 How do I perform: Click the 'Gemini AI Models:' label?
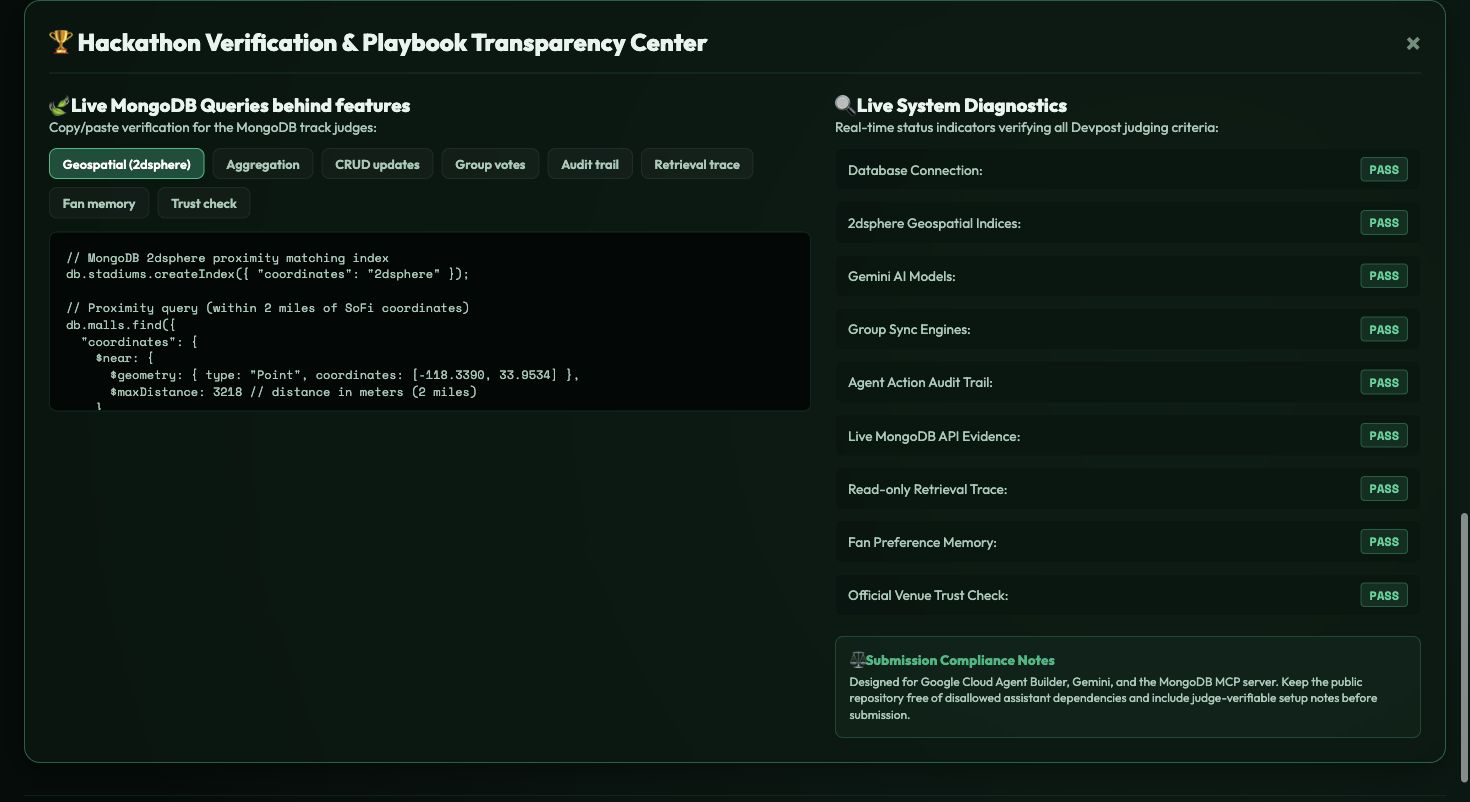pyautogui.click(x=902, y=276)
